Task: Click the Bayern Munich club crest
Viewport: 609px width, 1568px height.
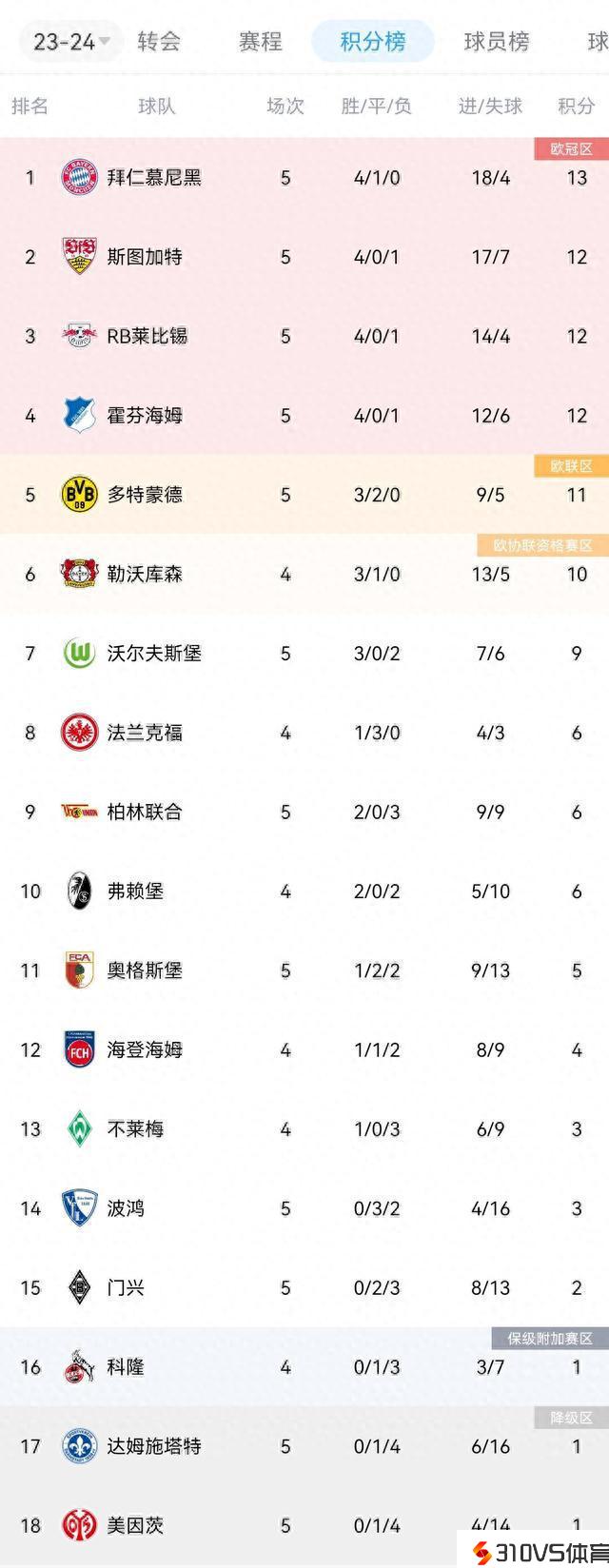Action: (x=79, y=178)
